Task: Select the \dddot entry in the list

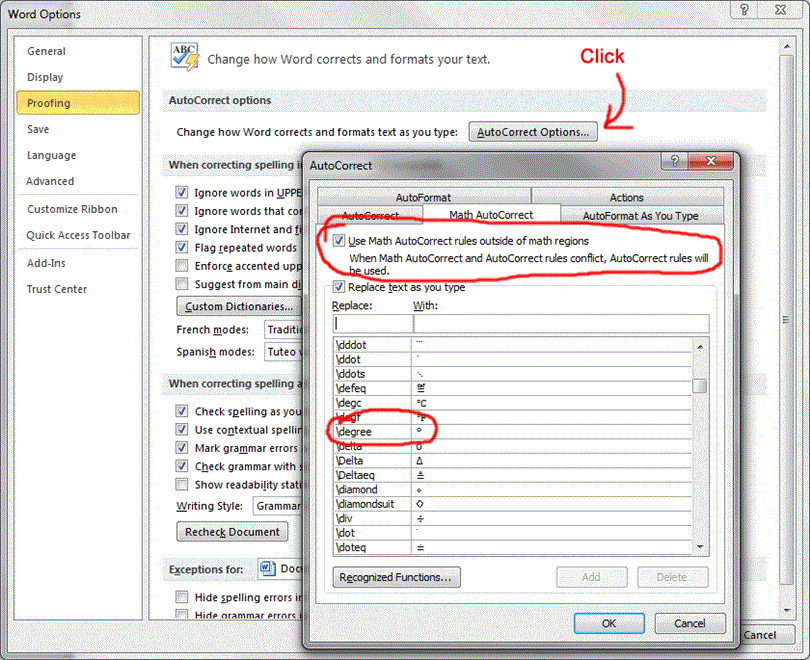Action: click(512, 344)
